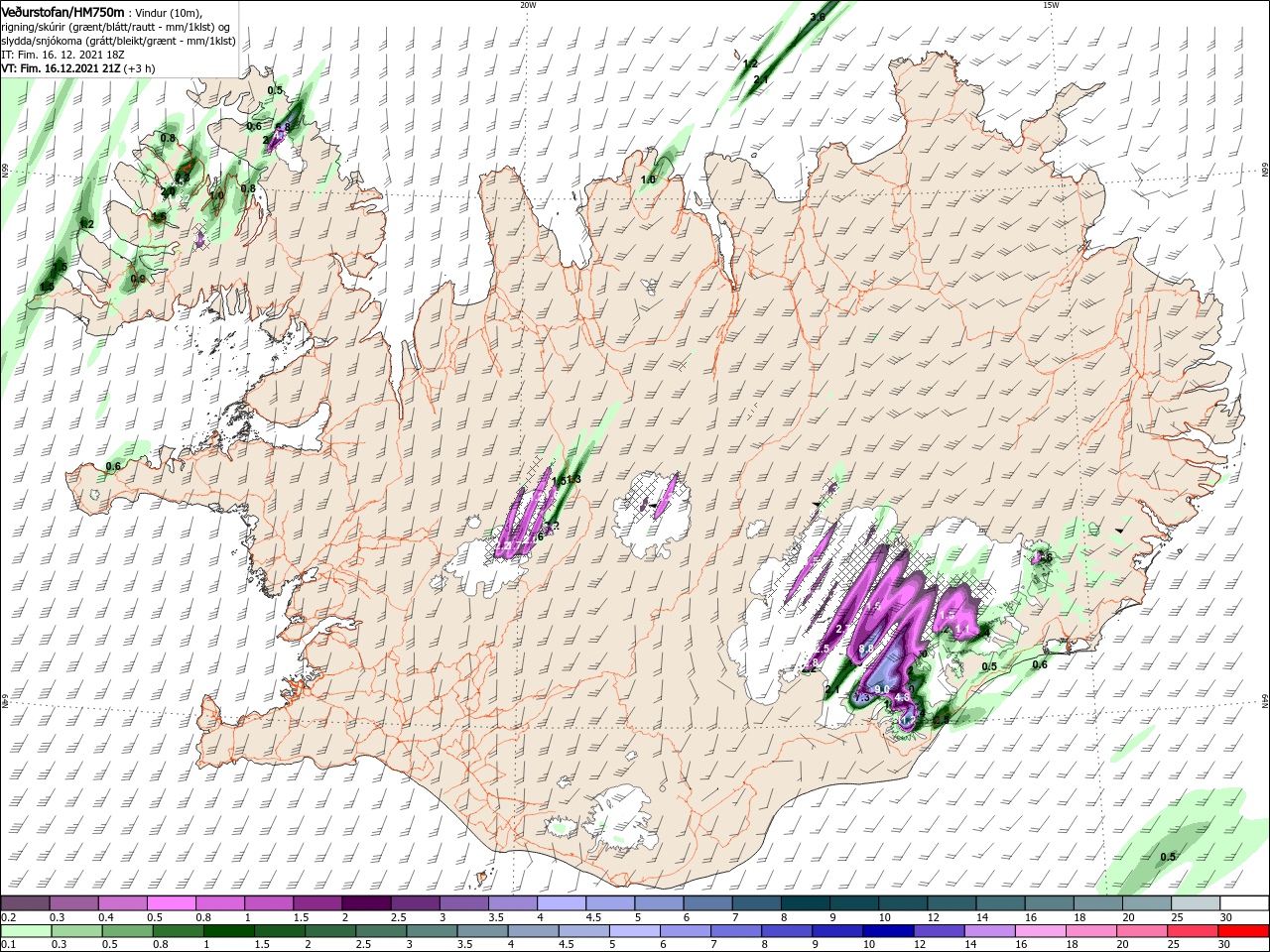
Task: Select the 'IT: Fim. 16. 12. 2021 18Z' line
Action: [63, 55]
